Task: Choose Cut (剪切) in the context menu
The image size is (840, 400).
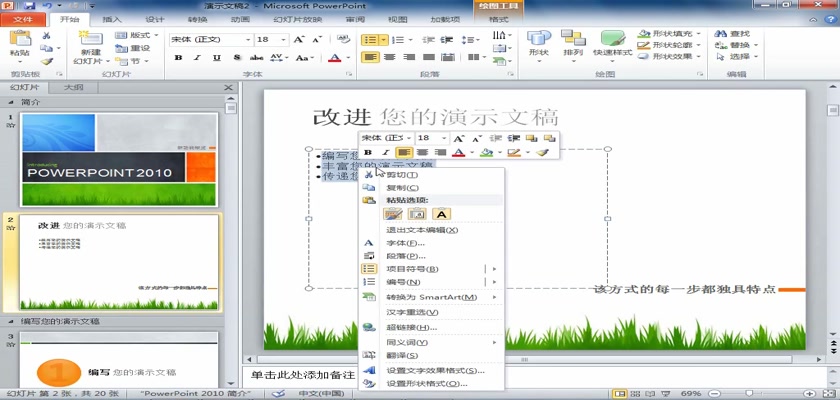Action: [431, 175]
